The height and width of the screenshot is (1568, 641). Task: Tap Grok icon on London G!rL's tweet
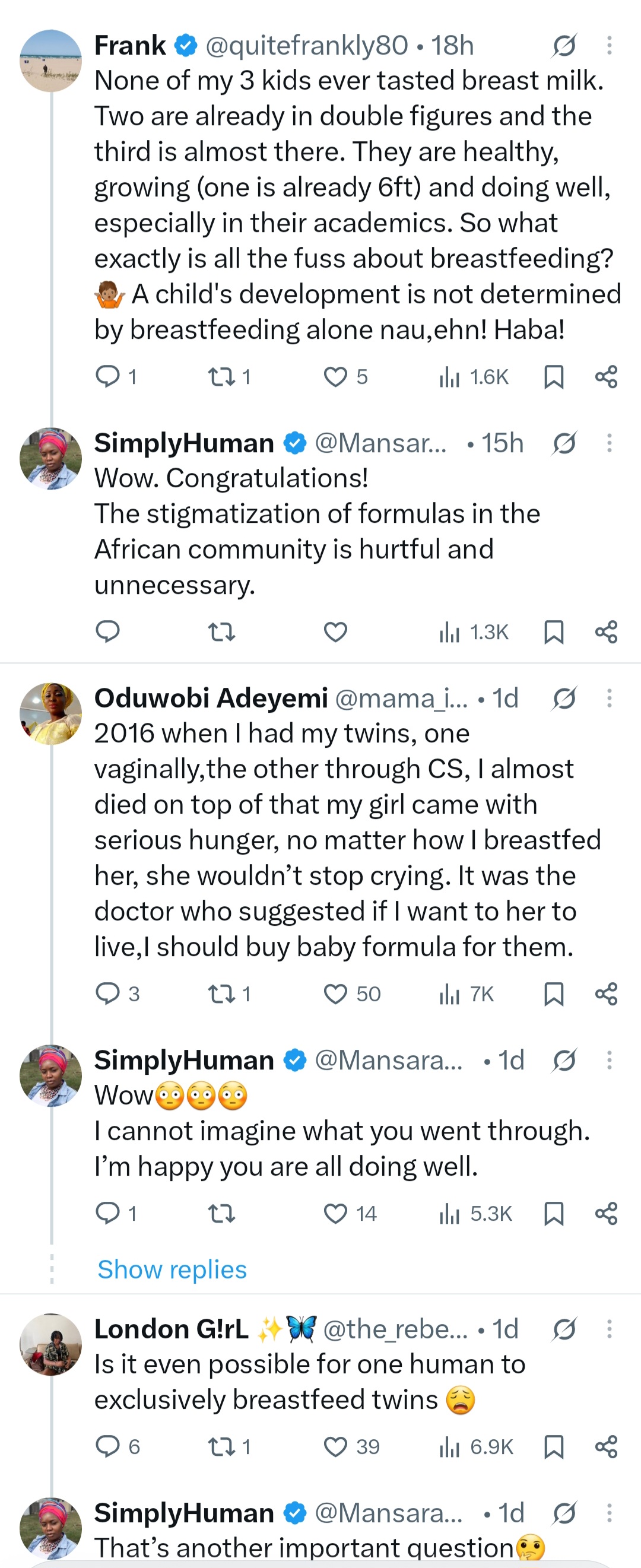click(x=564, y=1329)
